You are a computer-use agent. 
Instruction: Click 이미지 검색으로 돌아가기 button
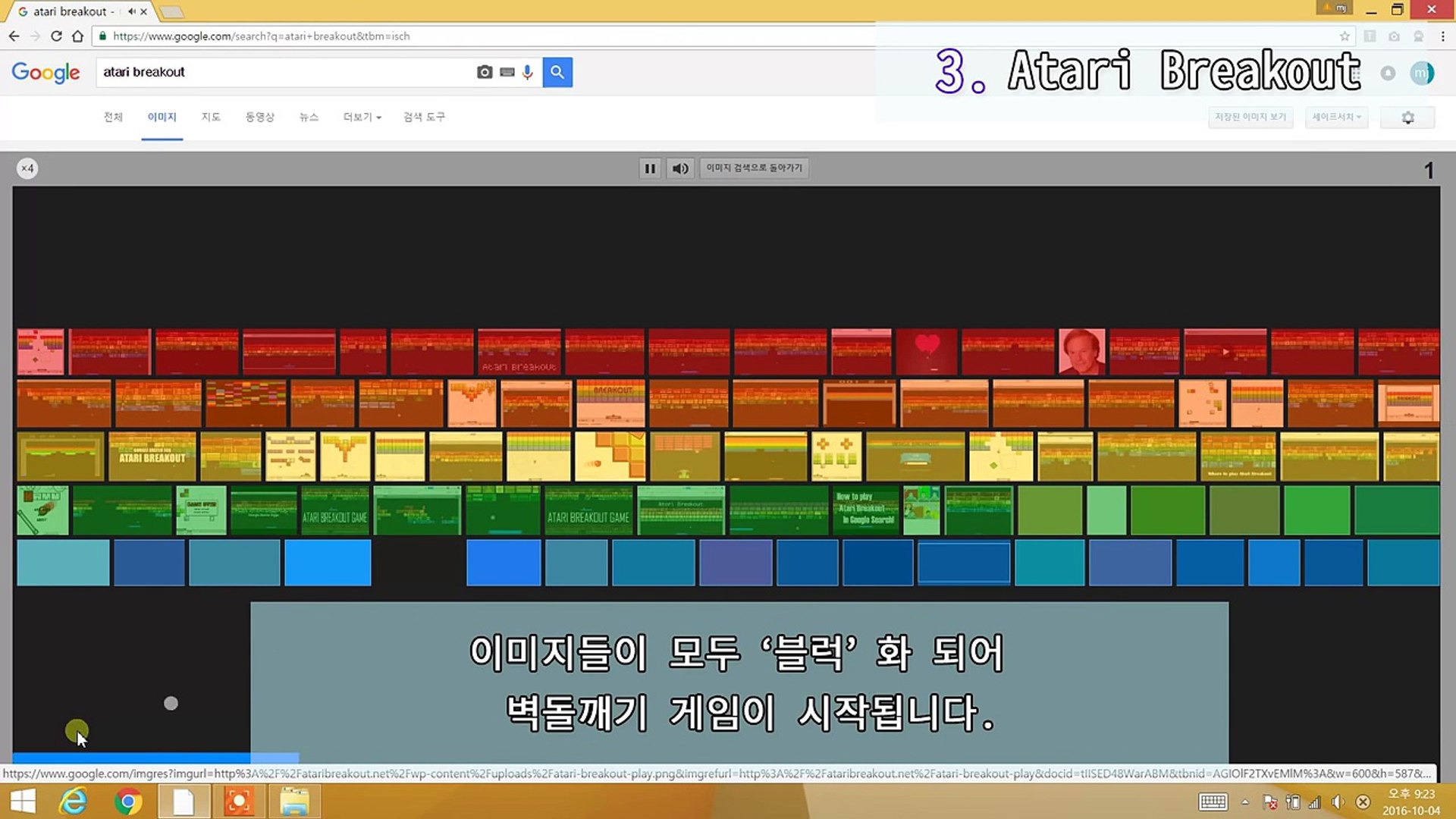pyautogui.click(x=754, y=168)
